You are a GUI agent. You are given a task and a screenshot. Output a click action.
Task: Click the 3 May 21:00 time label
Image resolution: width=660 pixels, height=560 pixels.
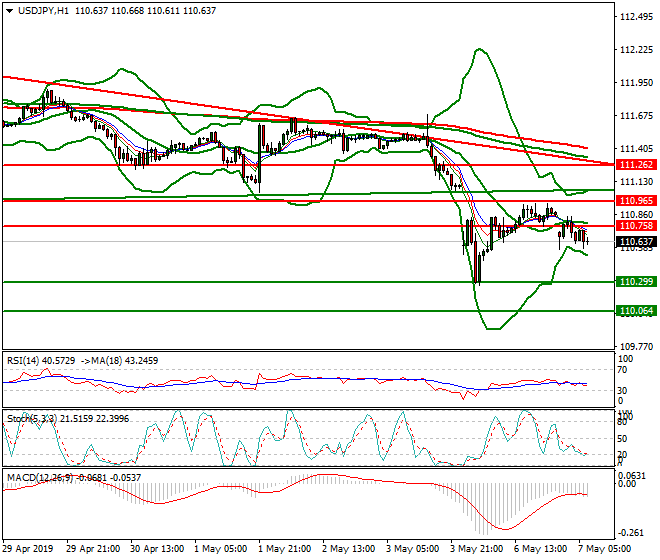[476, 549]
